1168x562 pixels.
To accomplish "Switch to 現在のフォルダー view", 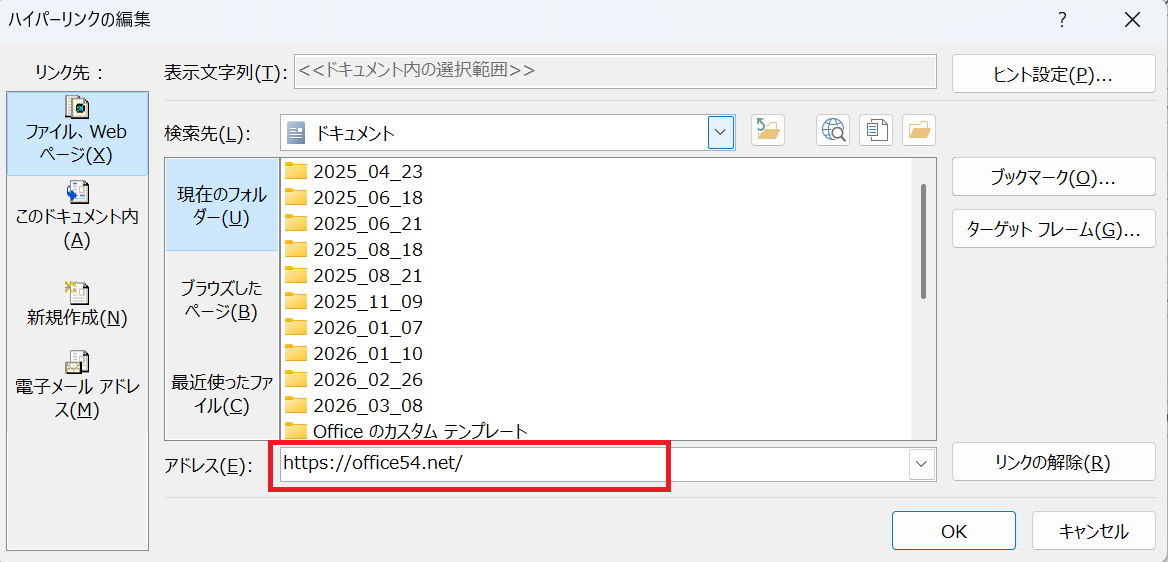I will click(222, 205).
